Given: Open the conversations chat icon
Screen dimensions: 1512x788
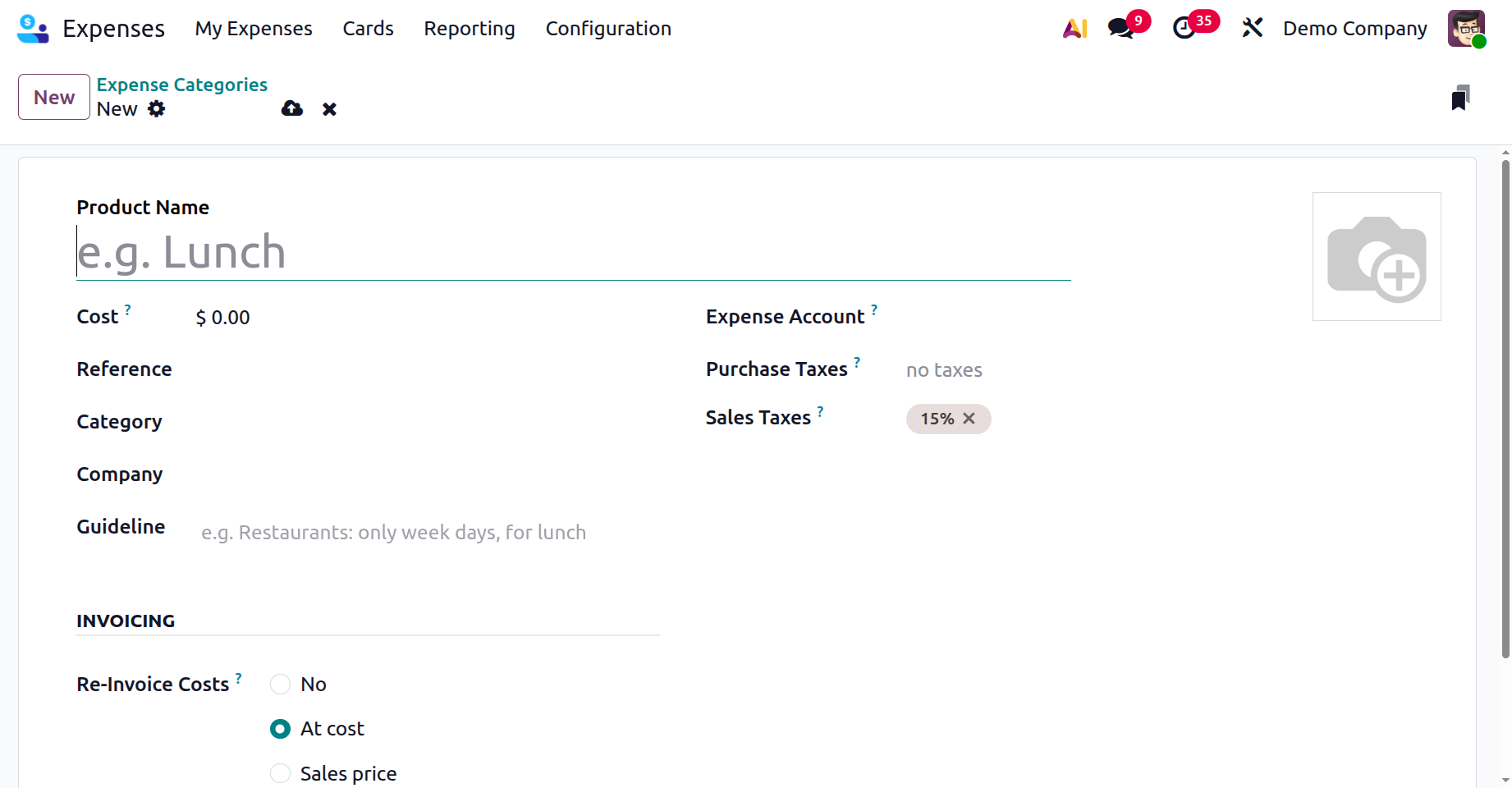Looking at the screenshot, I should click(x=1120, y=29).
